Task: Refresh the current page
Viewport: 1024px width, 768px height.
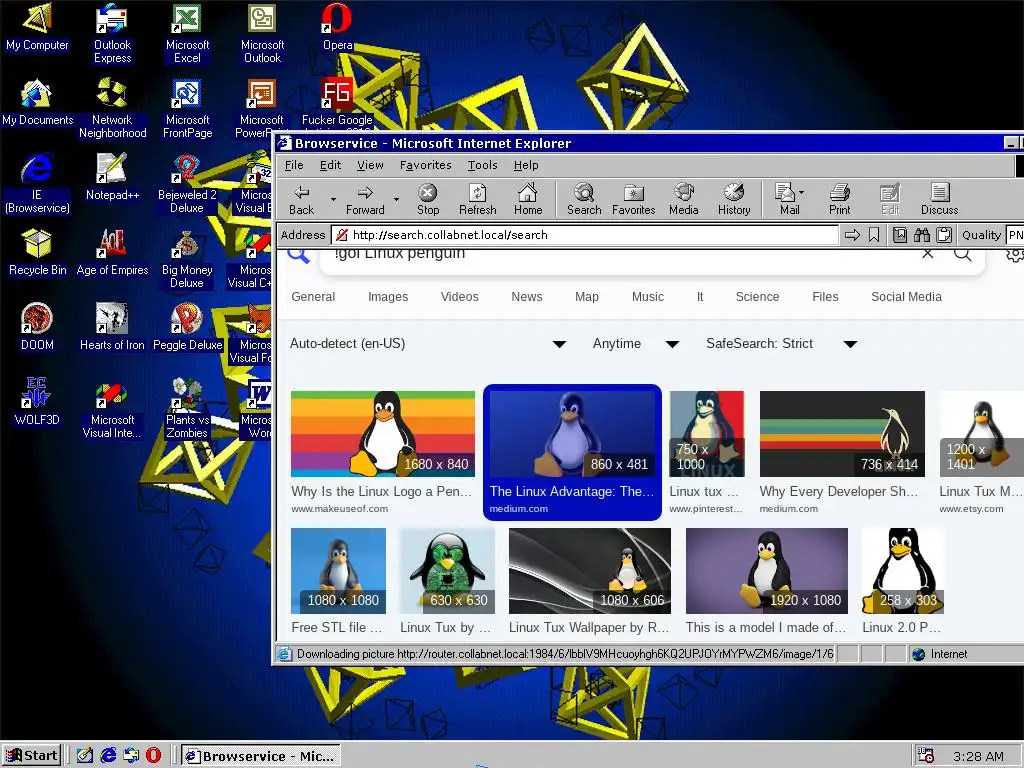Action: tap(477, 199)
